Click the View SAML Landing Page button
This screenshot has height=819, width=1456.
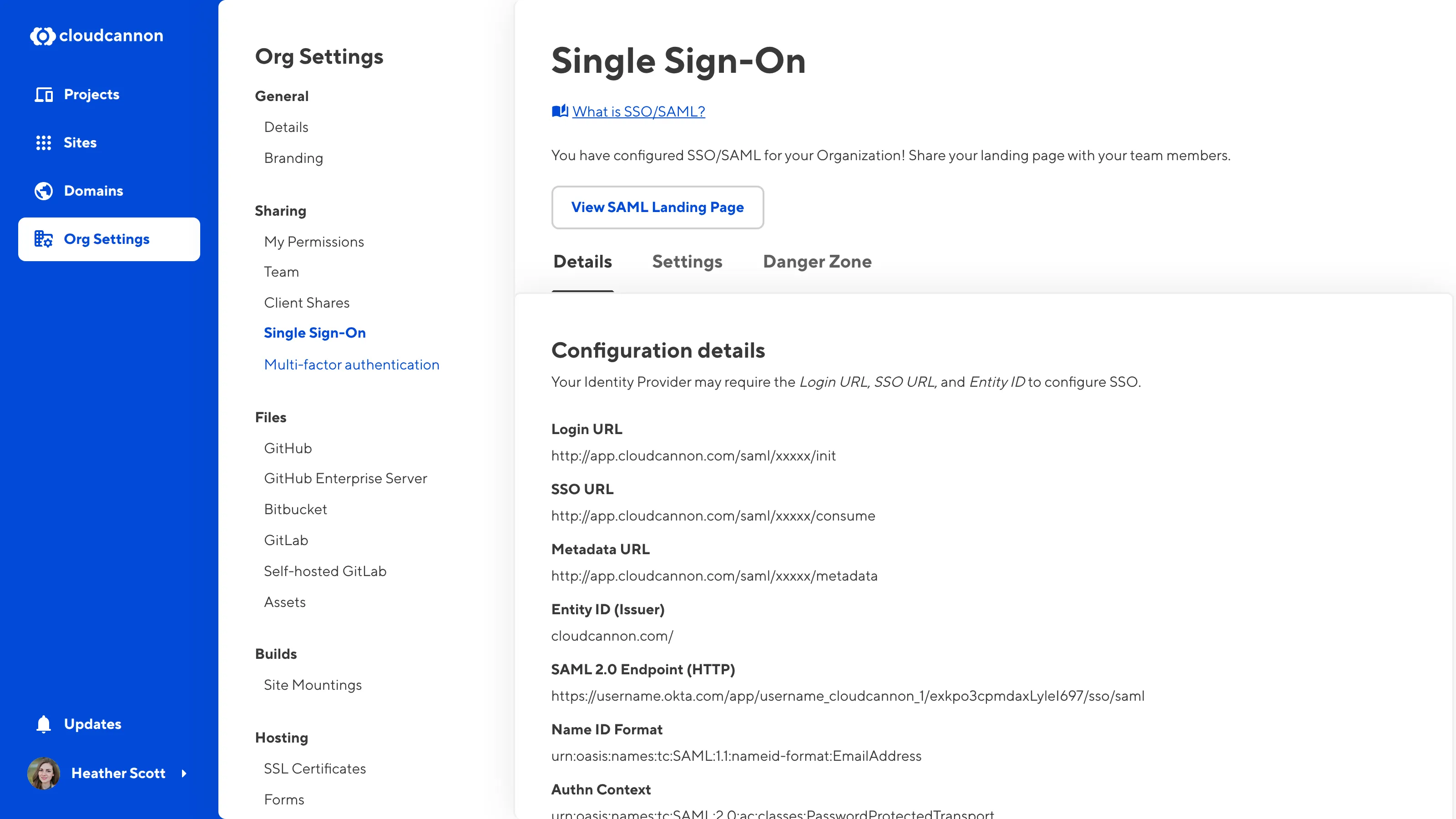[657, 207]
